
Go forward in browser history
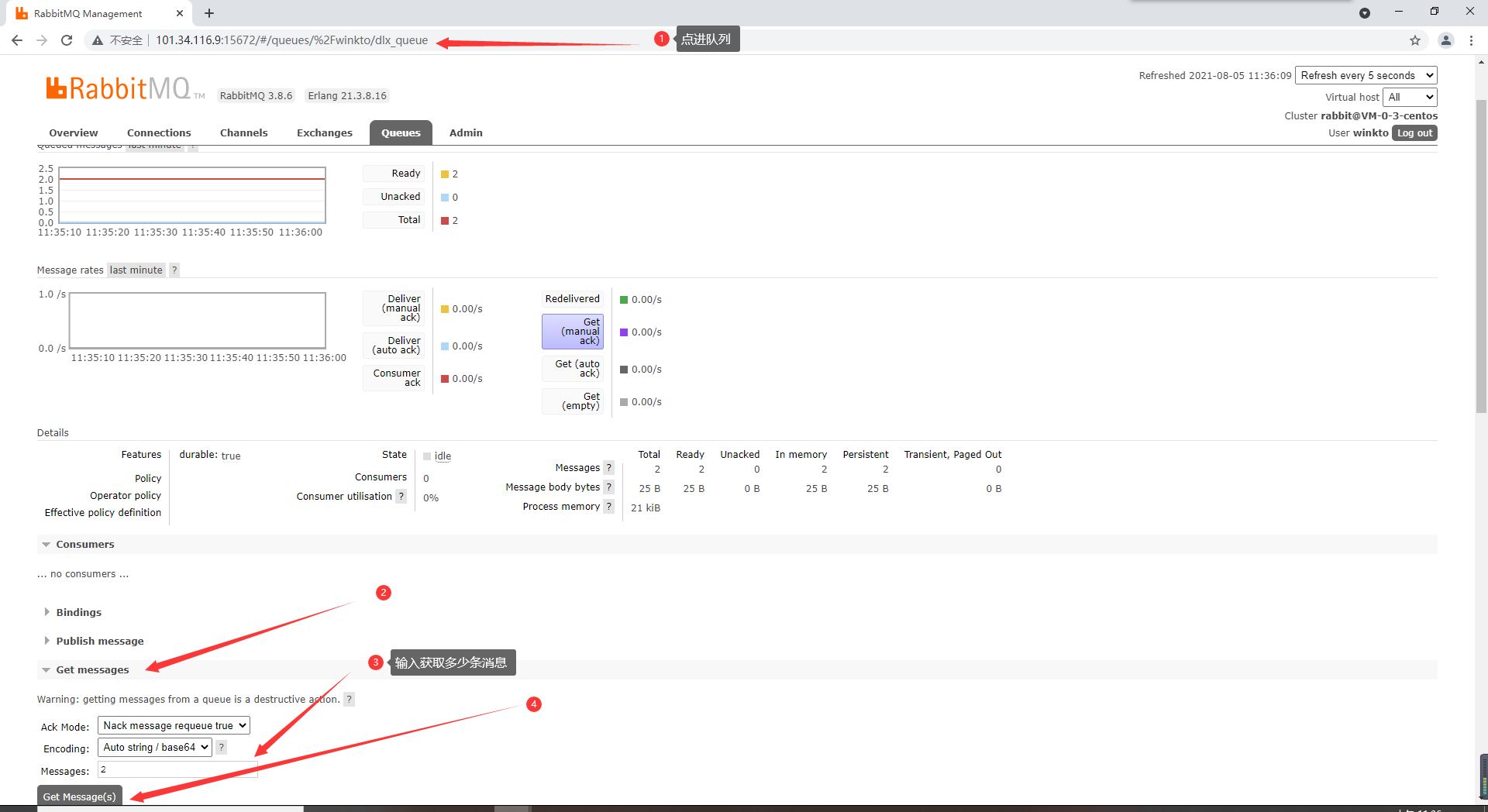tap(42, 40)
